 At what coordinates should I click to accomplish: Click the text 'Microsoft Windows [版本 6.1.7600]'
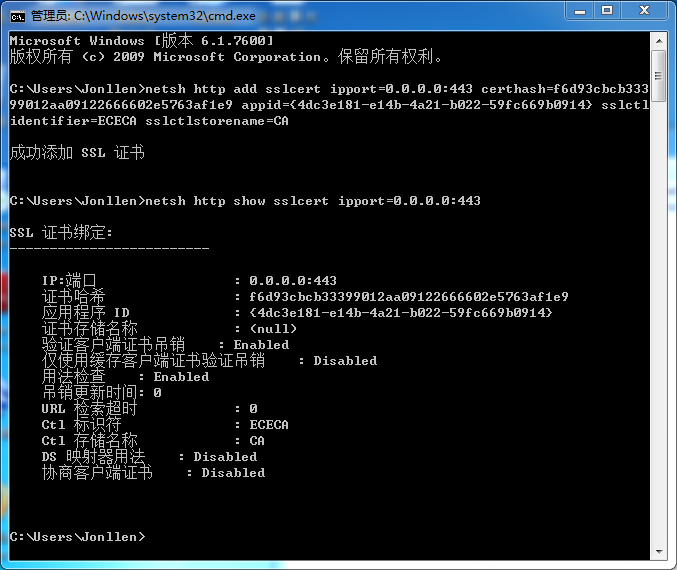pyautogui.click(x=142, y=41)
